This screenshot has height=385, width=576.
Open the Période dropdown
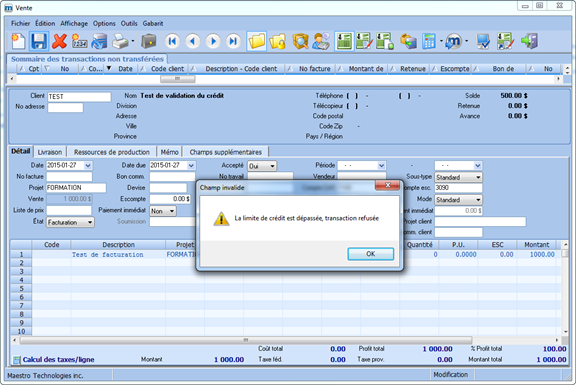[381, 166]
